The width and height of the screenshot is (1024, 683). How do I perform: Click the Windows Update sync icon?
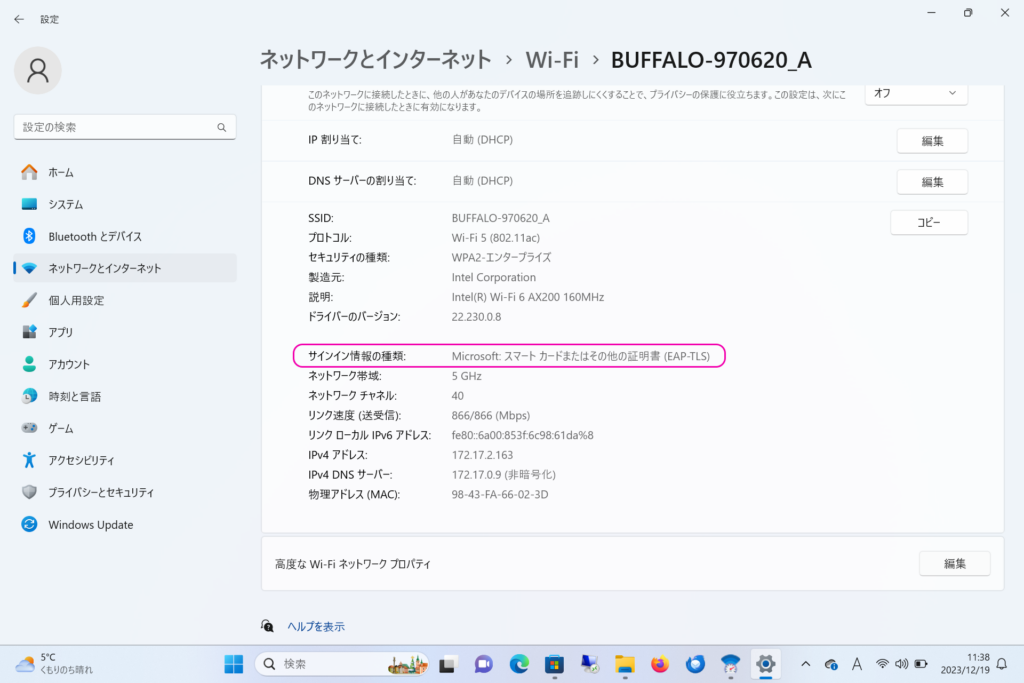29,524
